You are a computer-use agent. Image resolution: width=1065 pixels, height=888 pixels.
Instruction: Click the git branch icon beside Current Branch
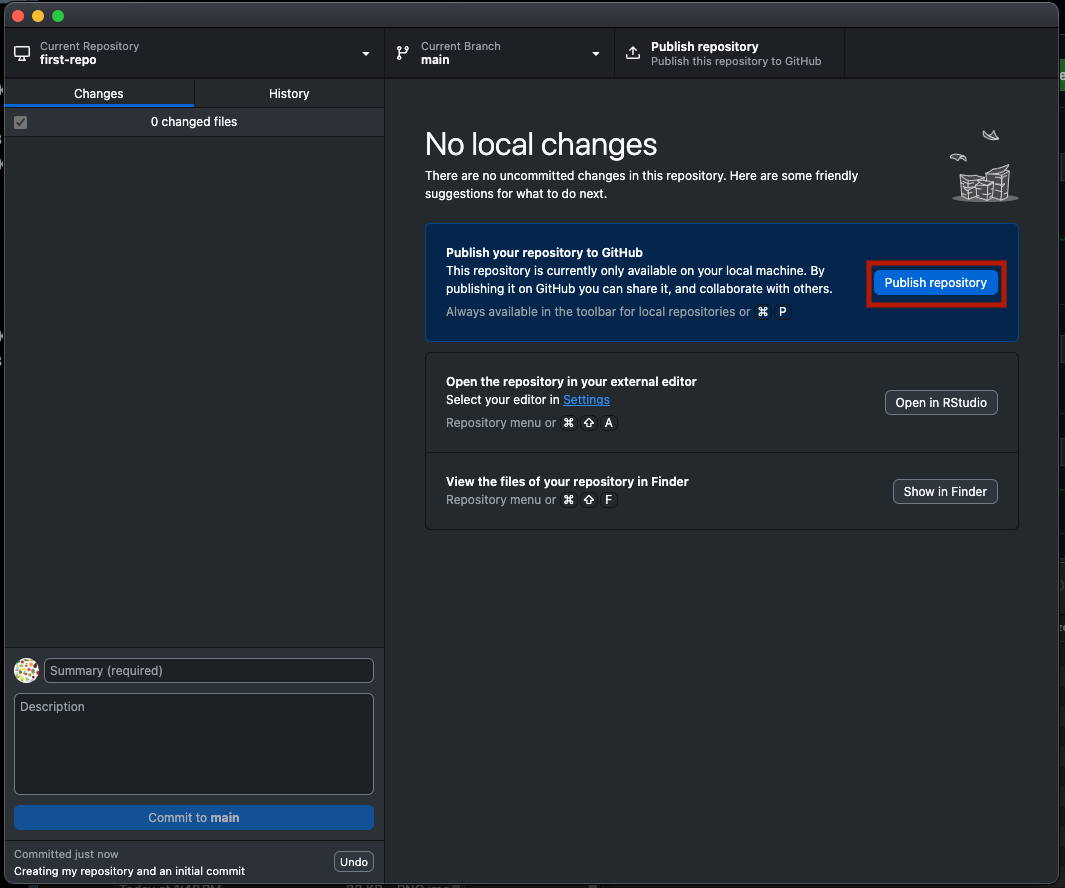[x=403, y=53]
